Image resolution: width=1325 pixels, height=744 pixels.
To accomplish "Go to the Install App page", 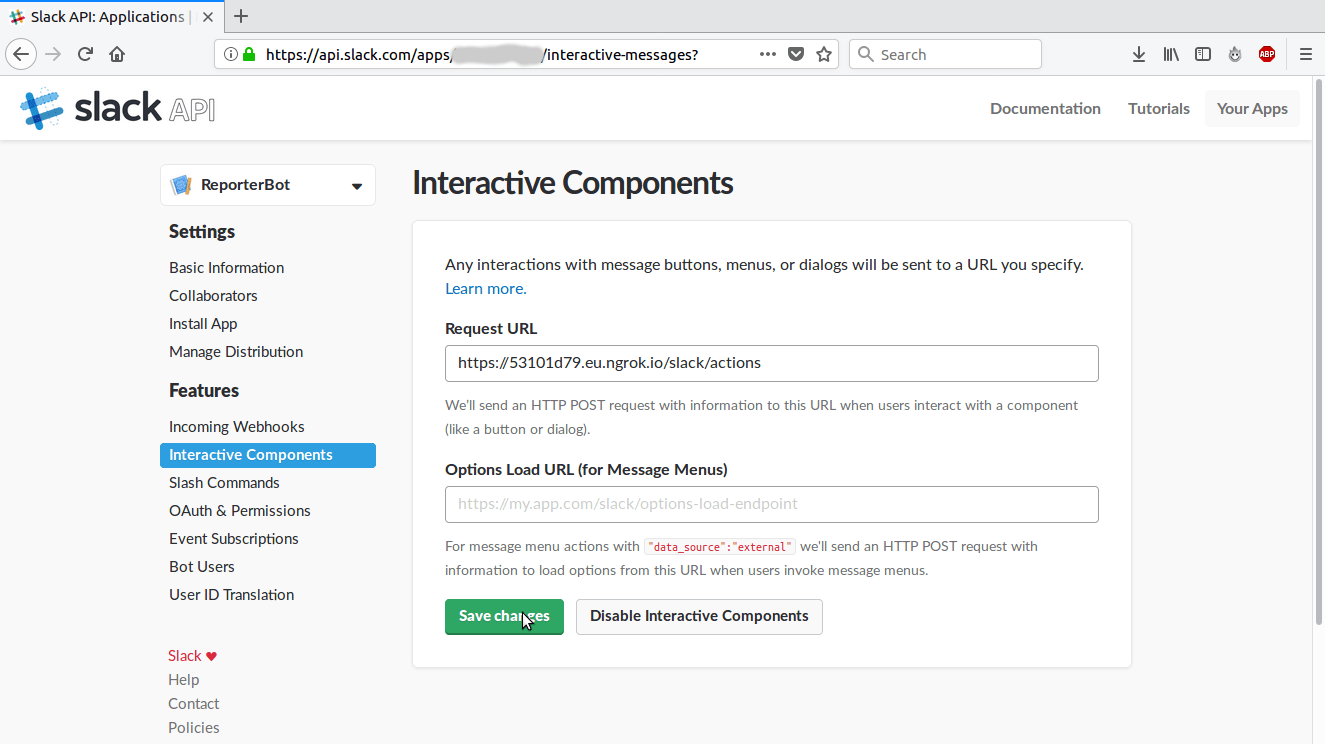I will pyautogui.click(x=203, y=323).
